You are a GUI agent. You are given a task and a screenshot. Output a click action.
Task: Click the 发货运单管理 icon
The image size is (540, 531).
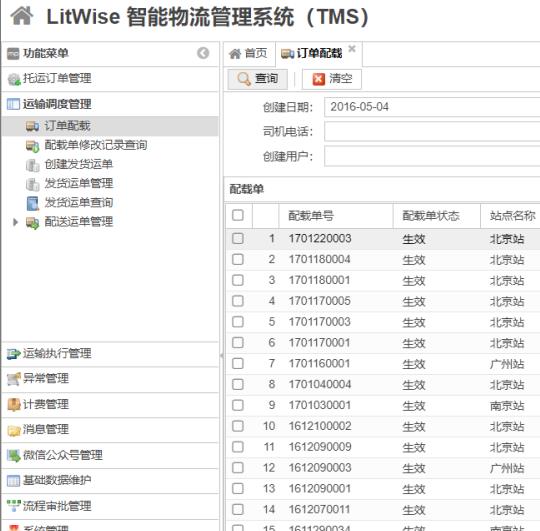33,184
